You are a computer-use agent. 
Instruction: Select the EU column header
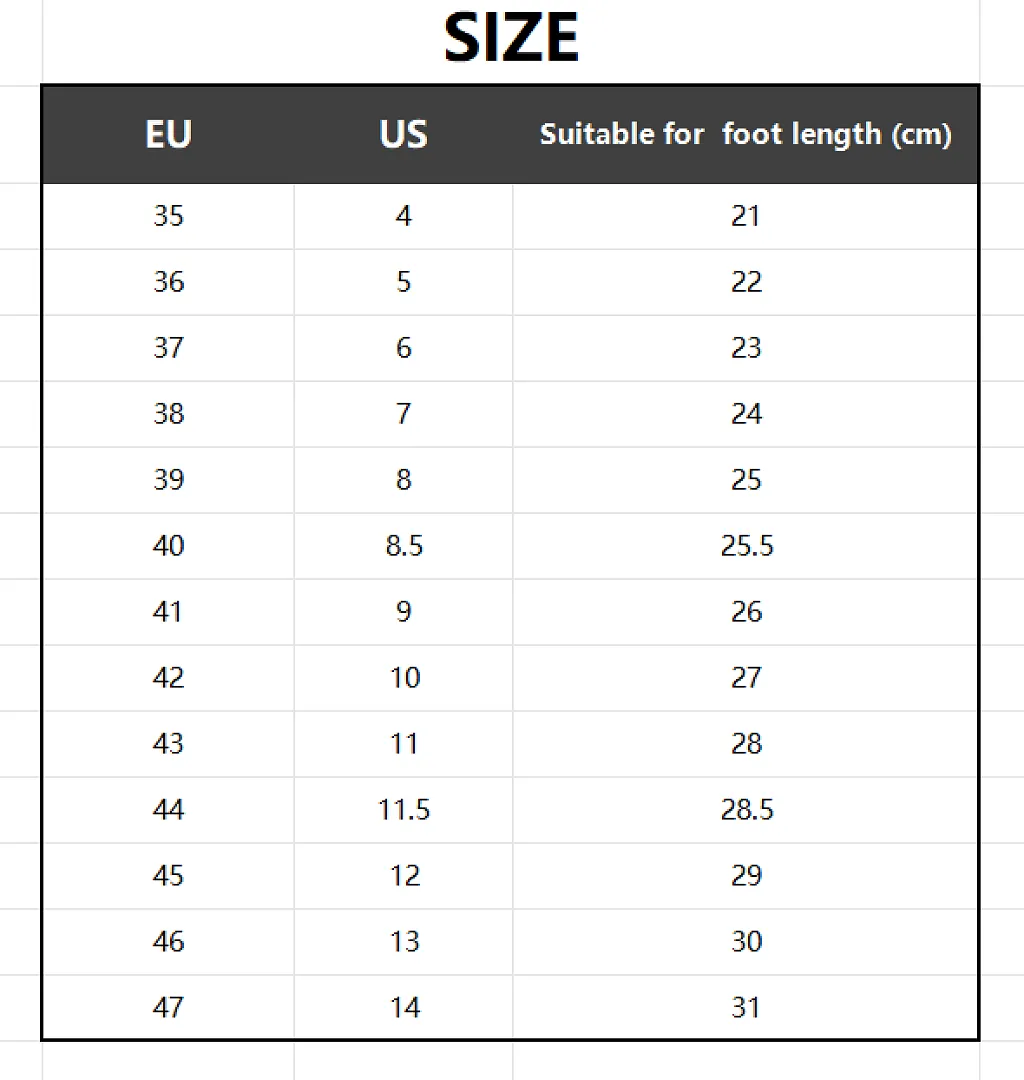click(169, 134)
